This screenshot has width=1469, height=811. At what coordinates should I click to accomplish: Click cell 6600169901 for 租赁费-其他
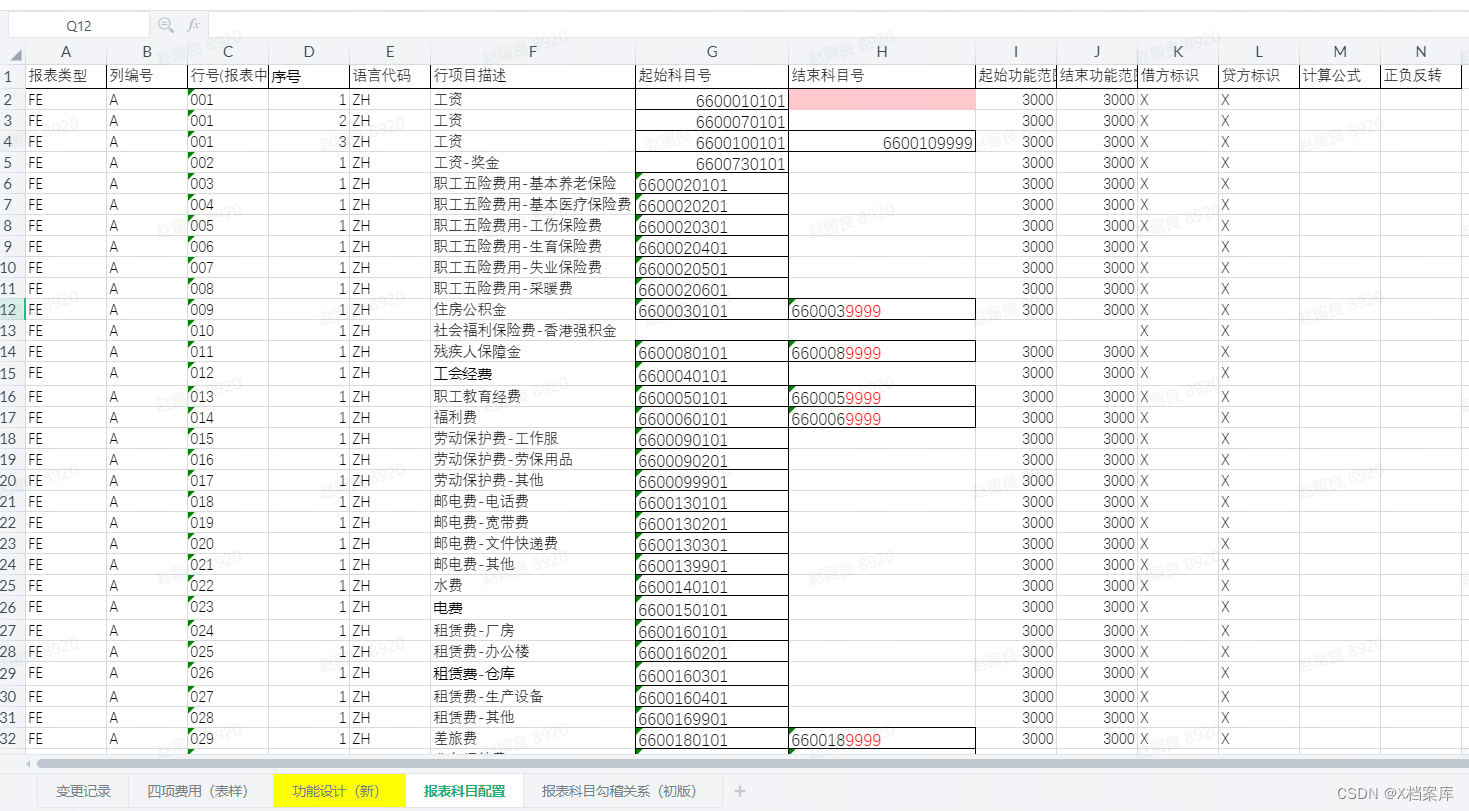712,718
